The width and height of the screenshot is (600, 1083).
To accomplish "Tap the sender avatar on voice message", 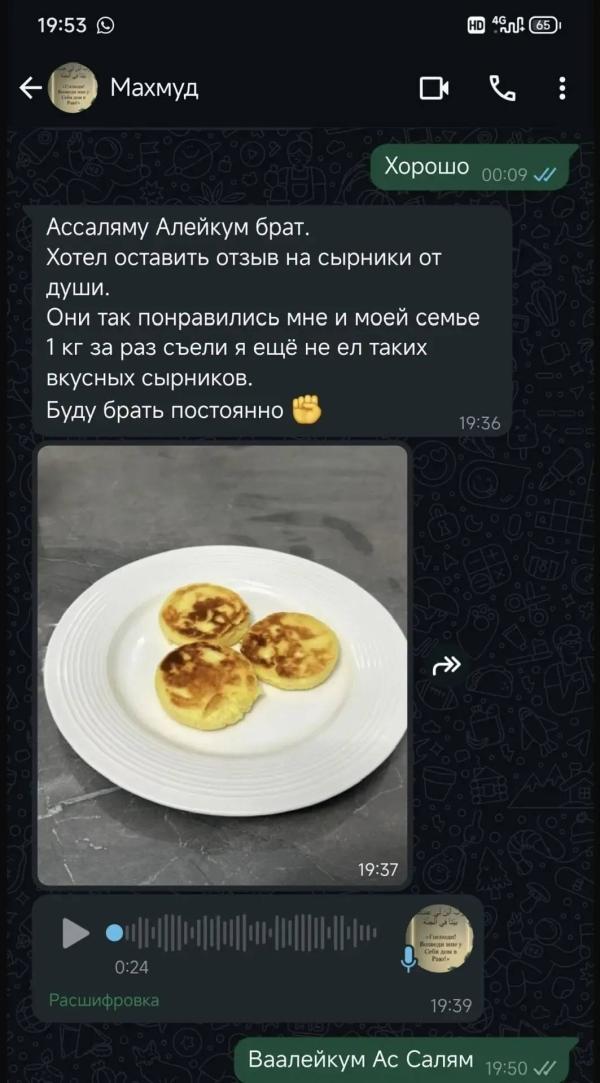I will 439,939.
